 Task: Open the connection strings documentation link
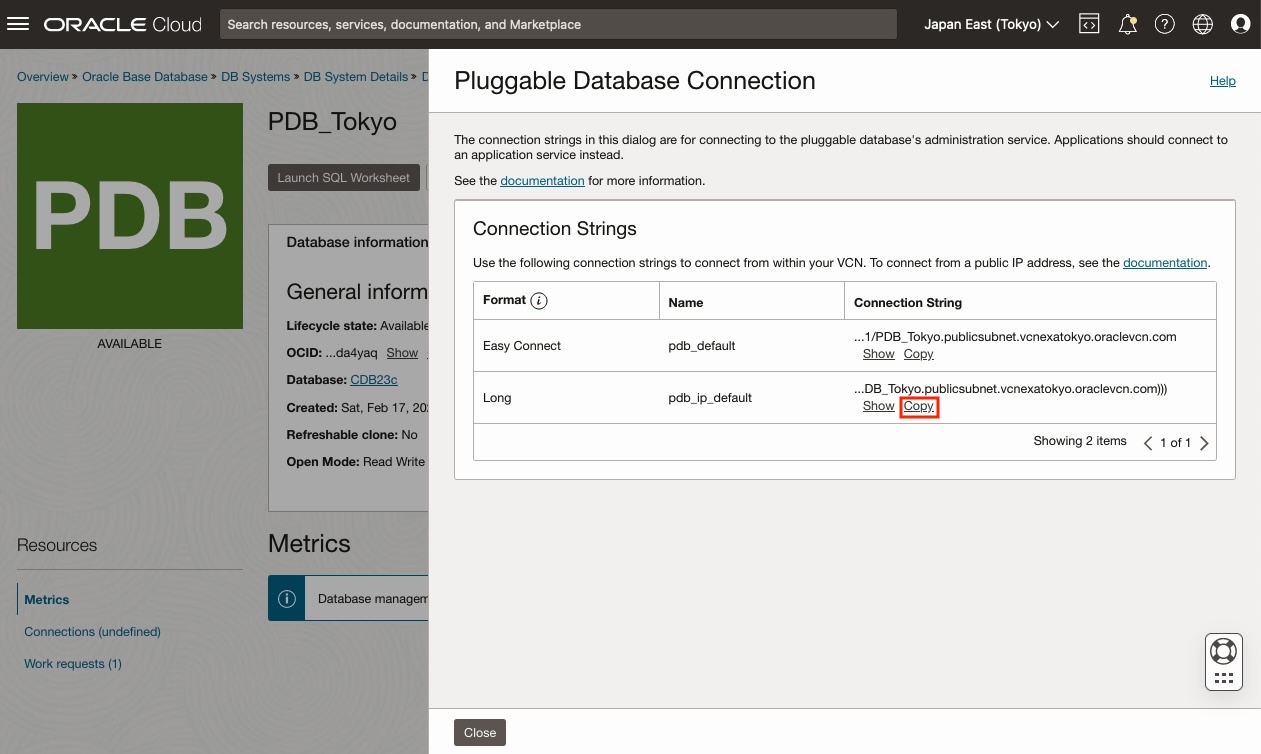point(1164,262)
